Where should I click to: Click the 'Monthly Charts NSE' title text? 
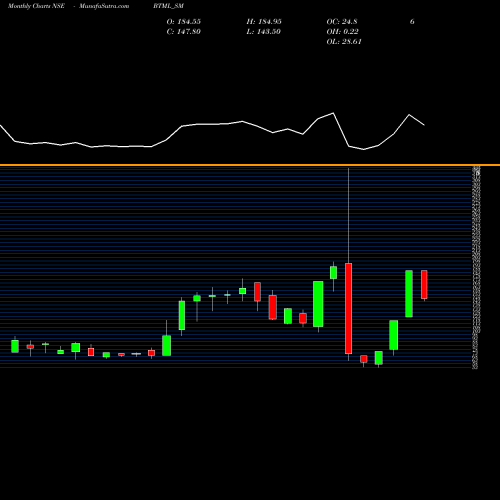click(36, 6)
